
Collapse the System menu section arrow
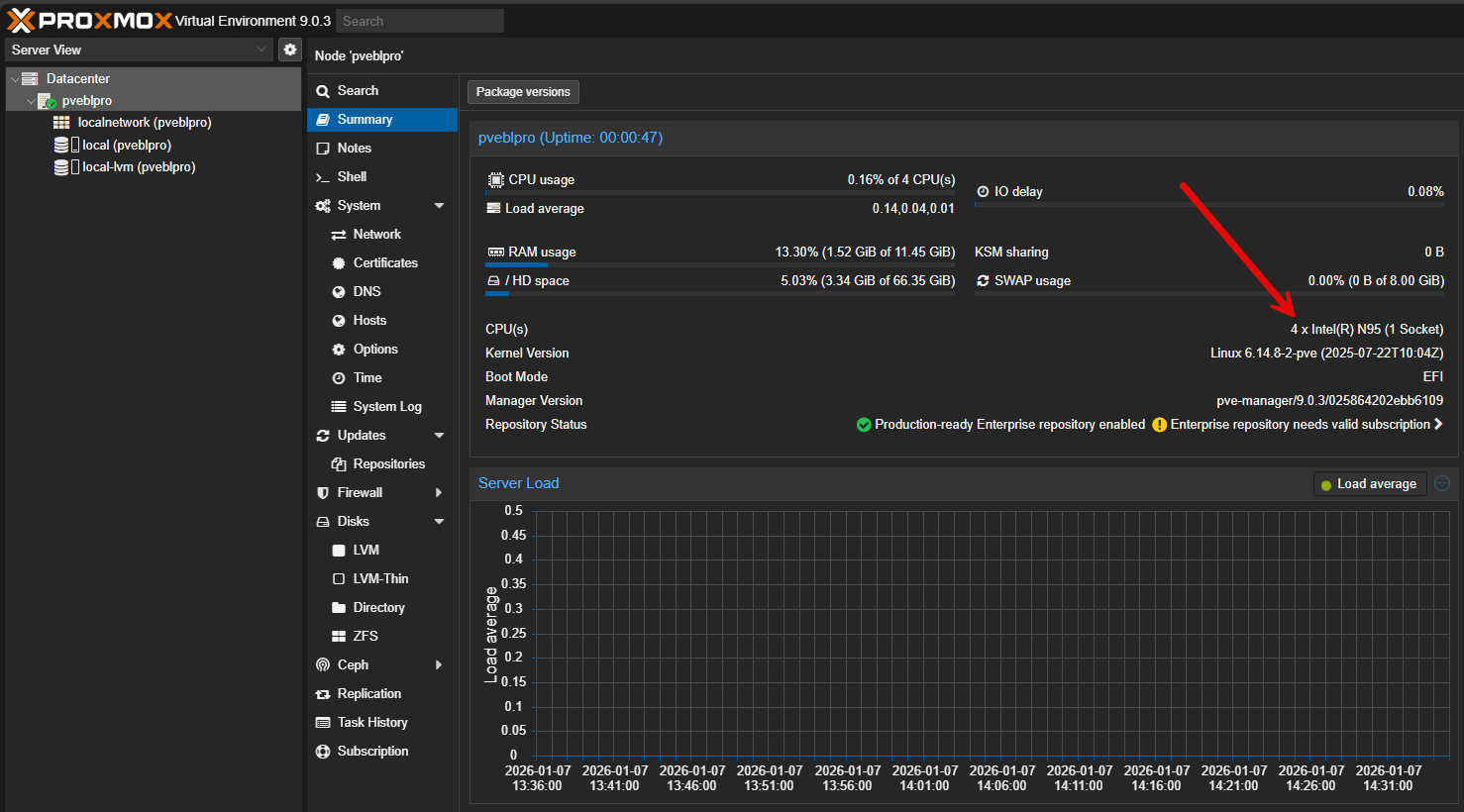tap(439, 206)
